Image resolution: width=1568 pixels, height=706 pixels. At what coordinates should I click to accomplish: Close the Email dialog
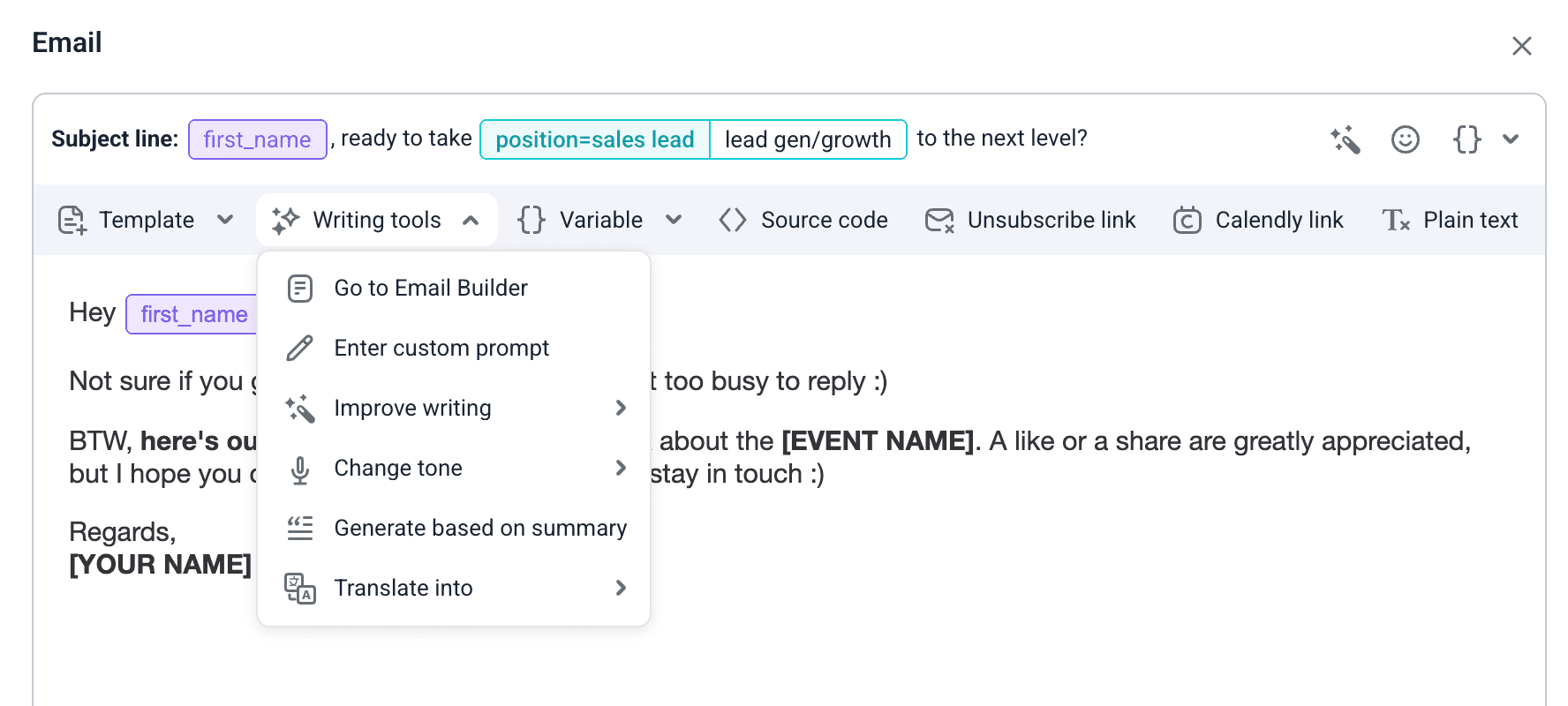(x=1521, y=46)
